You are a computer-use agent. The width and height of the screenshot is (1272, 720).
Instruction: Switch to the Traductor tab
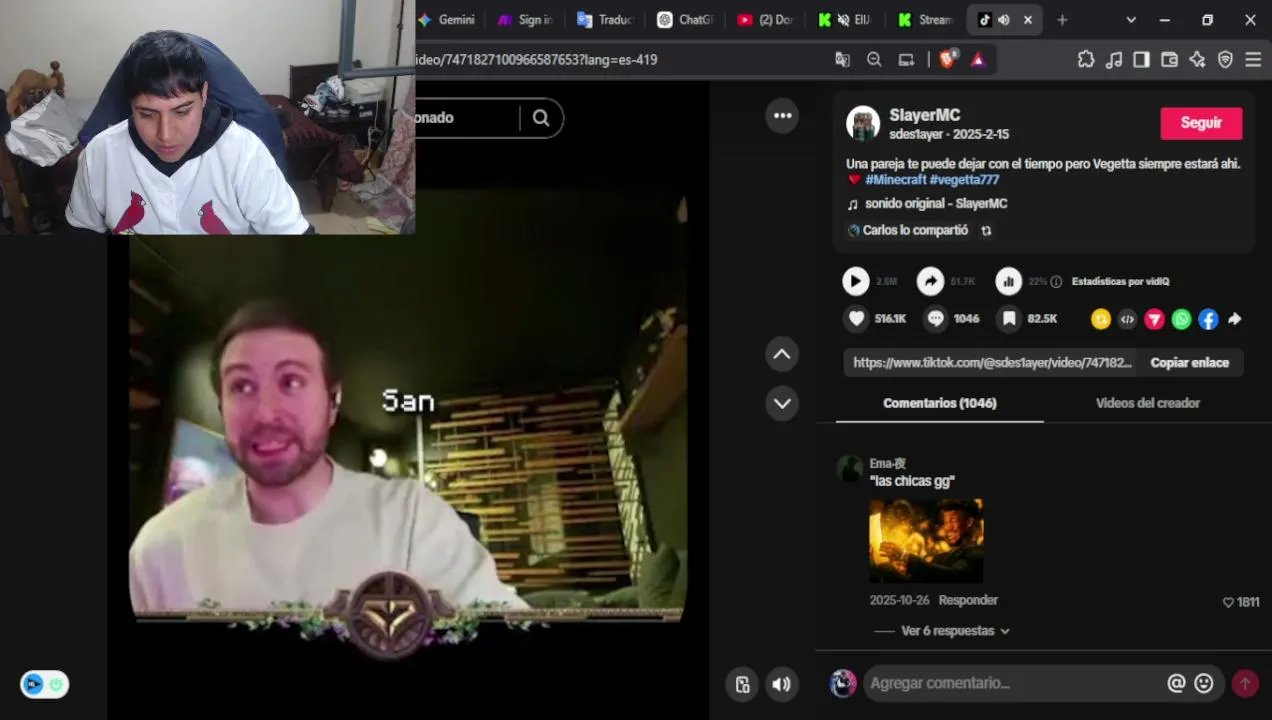606,20
